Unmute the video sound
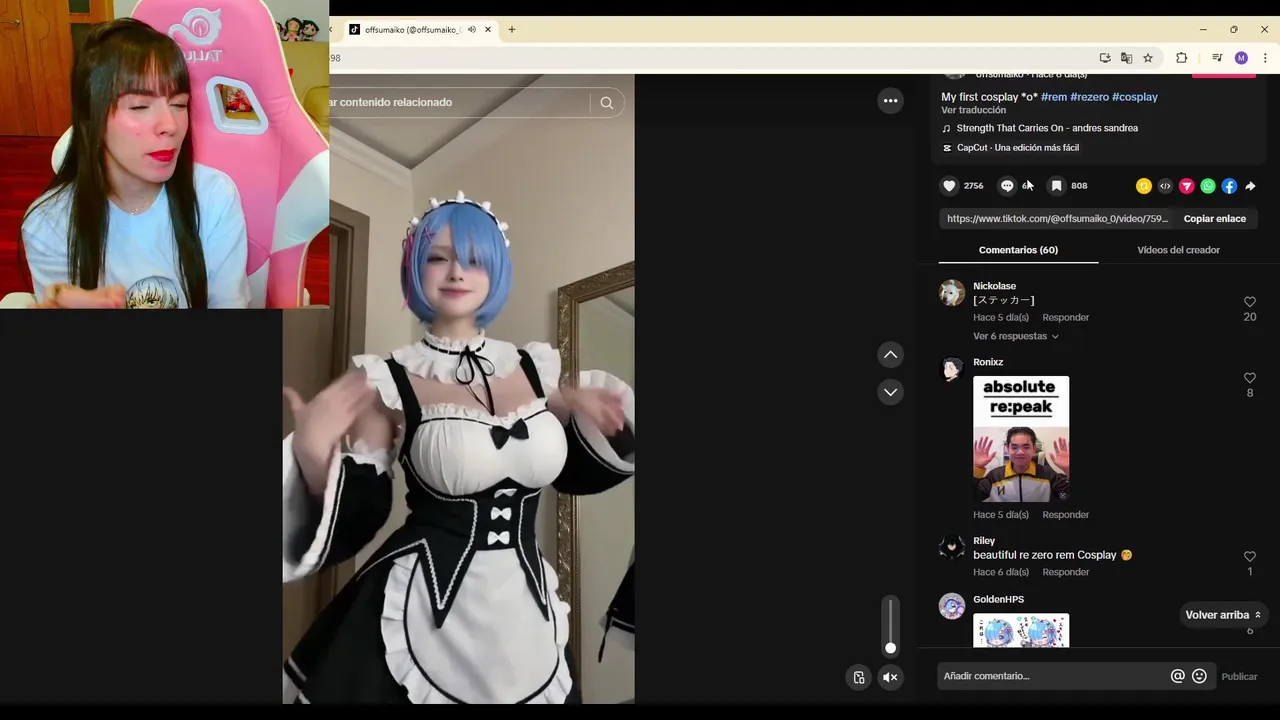This screenshot has width=1280, height=720. point(890,677)
